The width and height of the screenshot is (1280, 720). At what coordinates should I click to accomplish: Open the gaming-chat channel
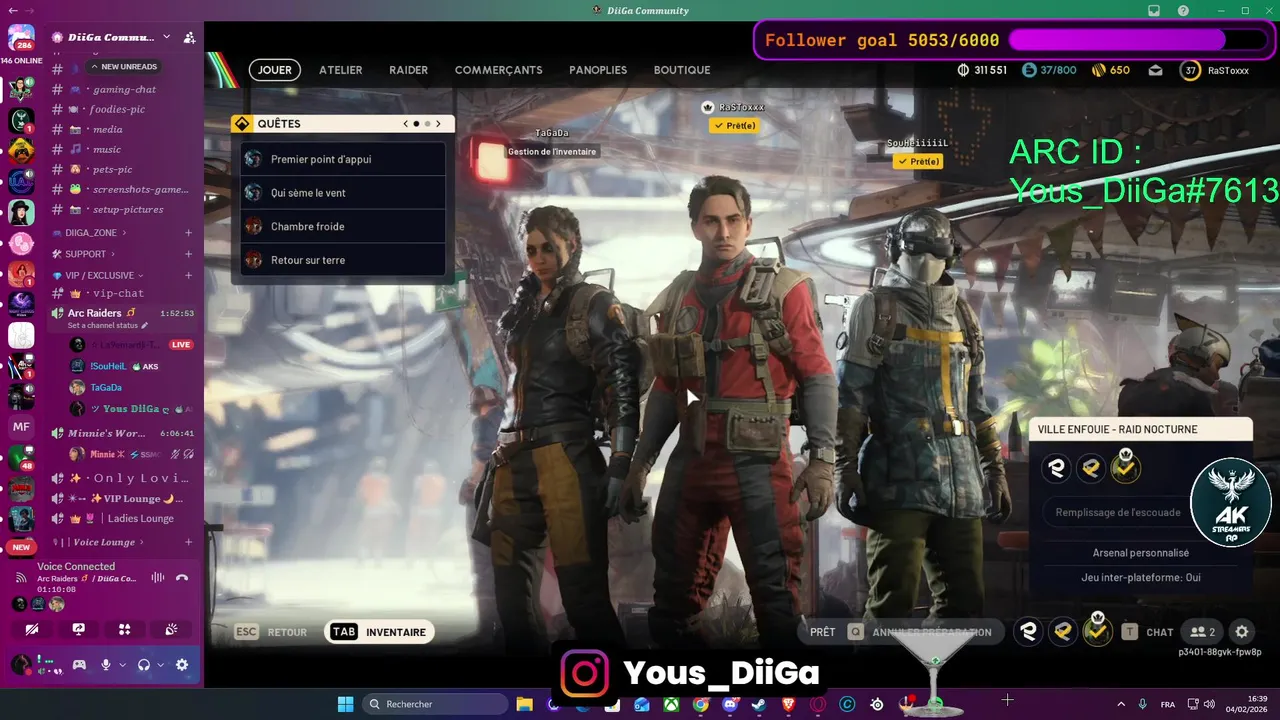[x=124, y=89]
